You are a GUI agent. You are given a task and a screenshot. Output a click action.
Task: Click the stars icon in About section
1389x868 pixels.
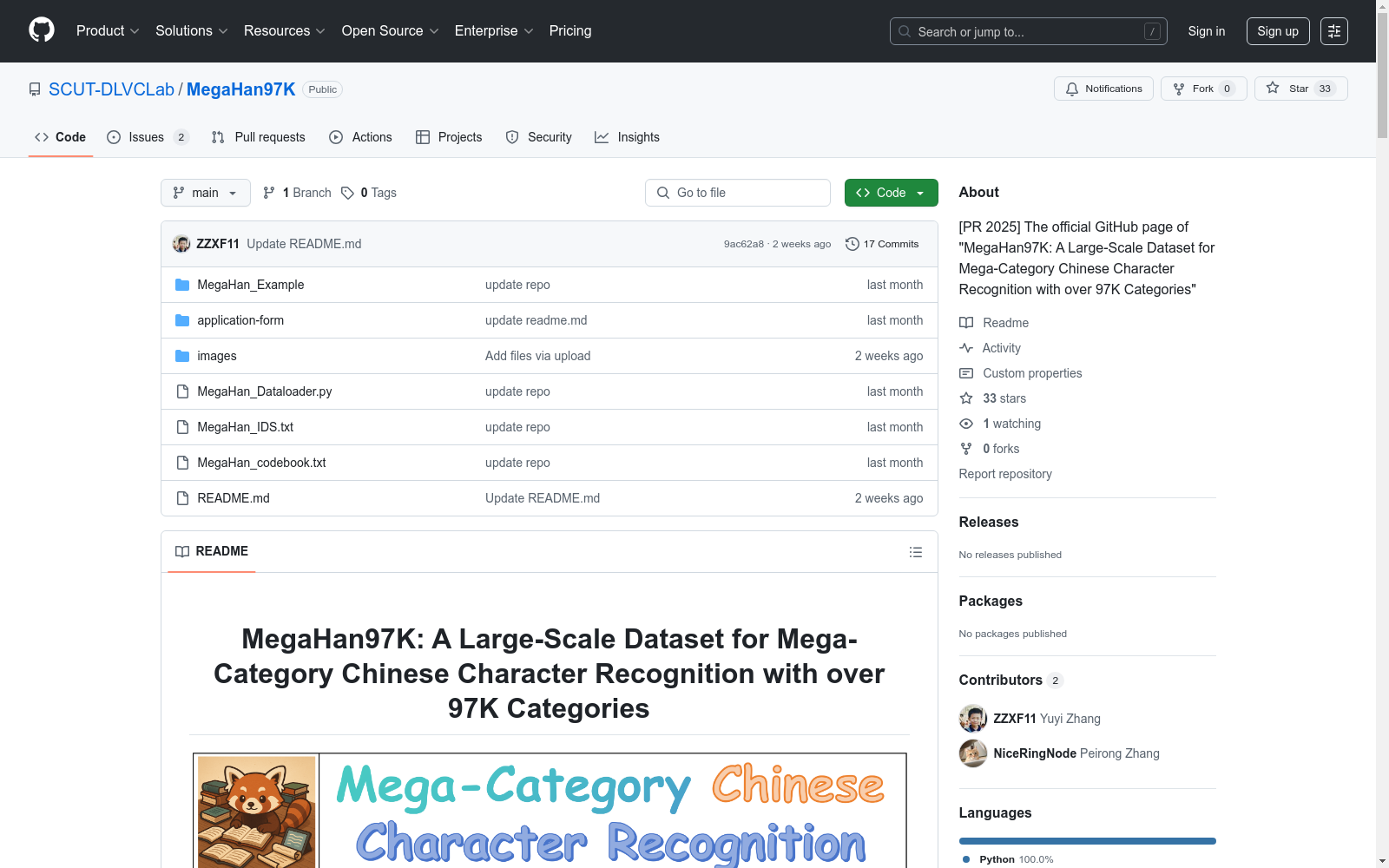pyautogui.click(x=966, y=398)
